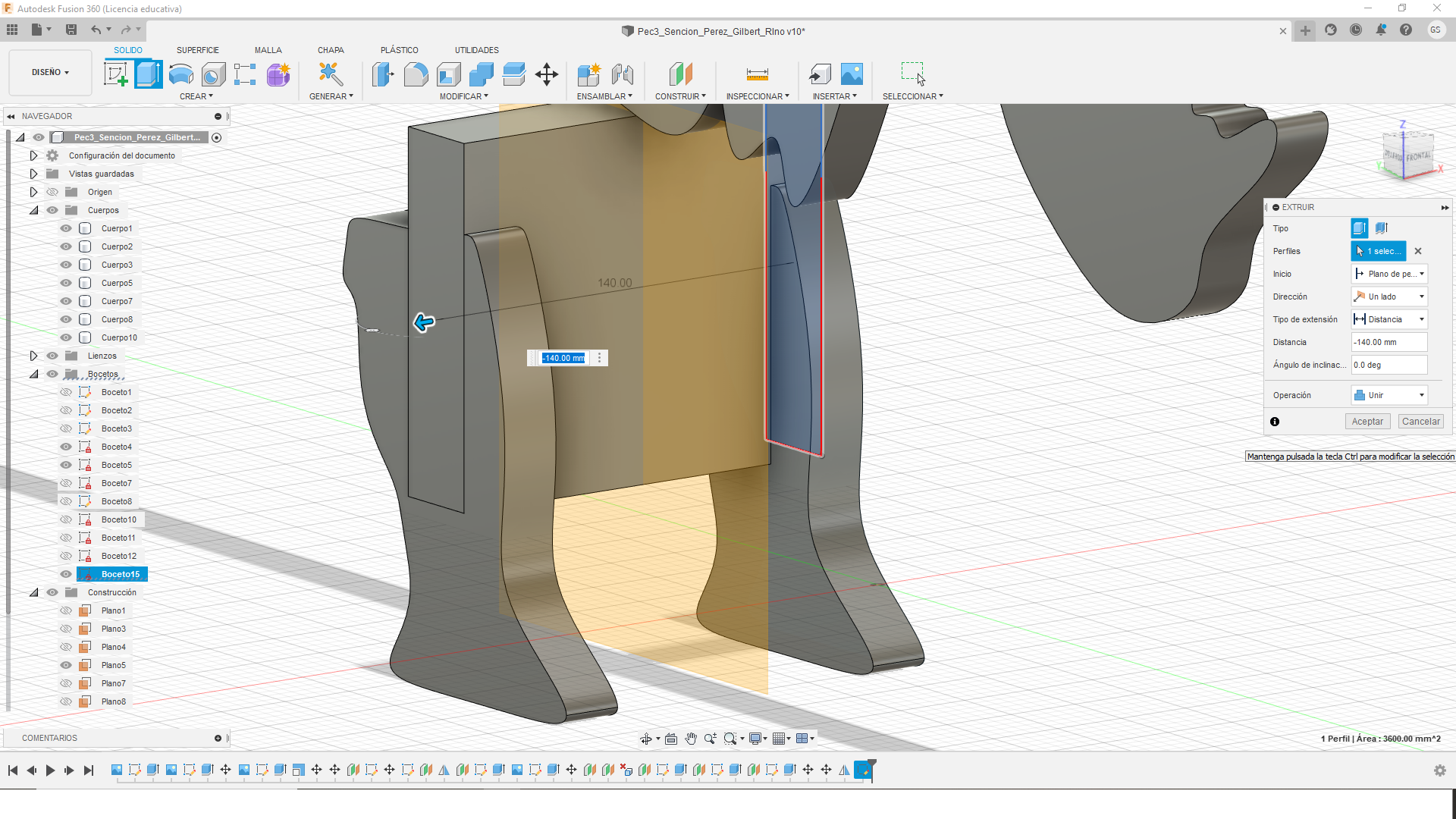Collapse the Cuerpos folder
This screenshot has width=1456, height=819.
[x=33, y=210]
